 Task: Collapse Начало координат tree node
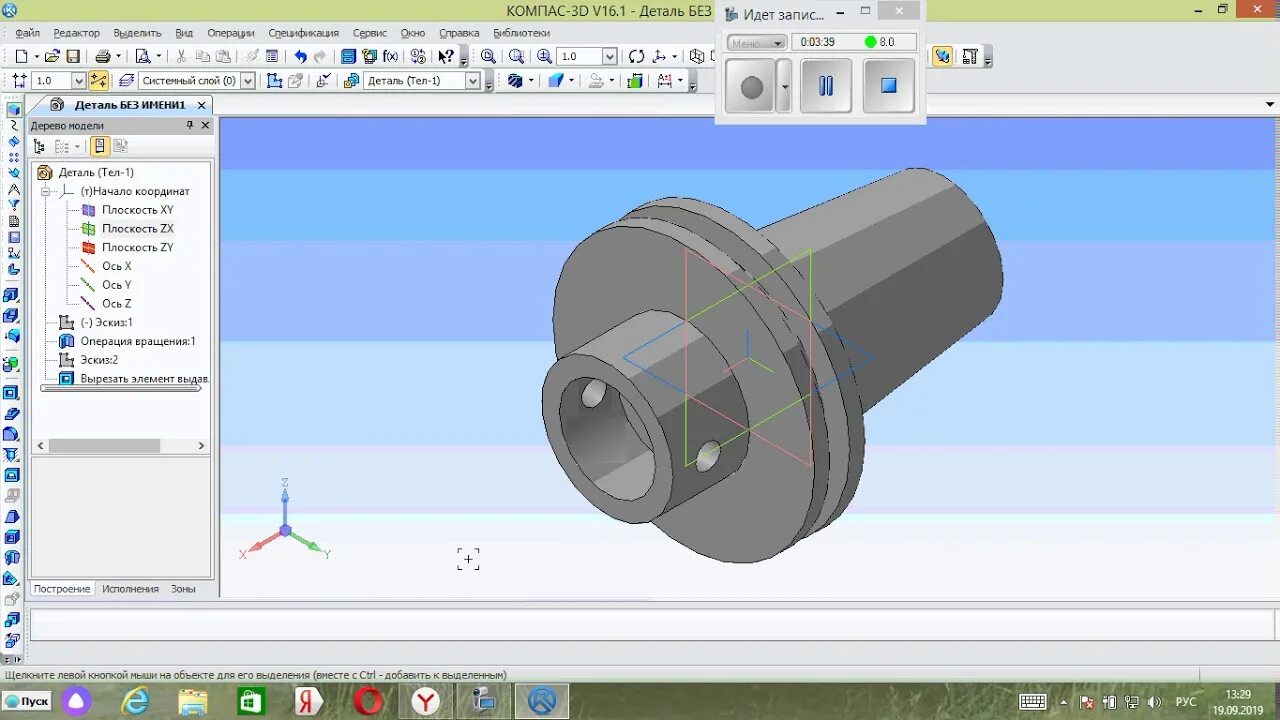point(45,191)
